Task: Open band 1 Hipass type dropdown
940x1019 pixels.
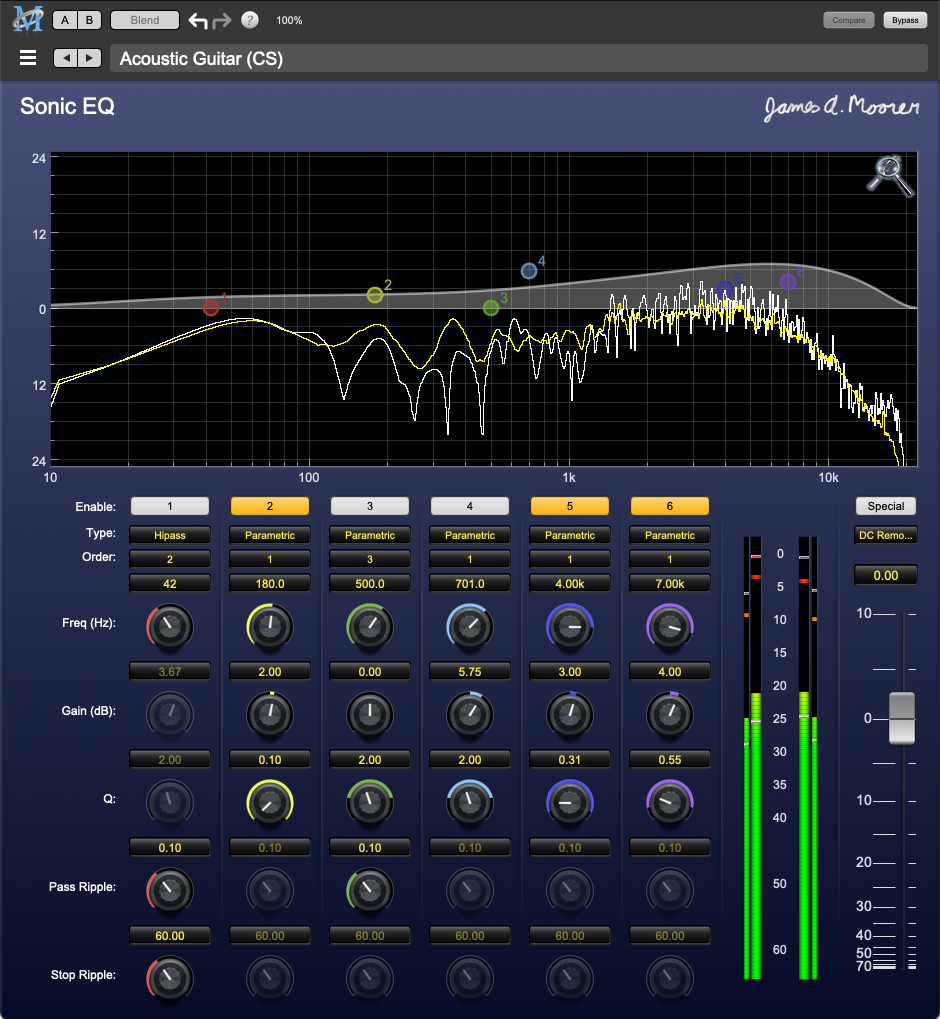Action: click(x=170, y=535)
